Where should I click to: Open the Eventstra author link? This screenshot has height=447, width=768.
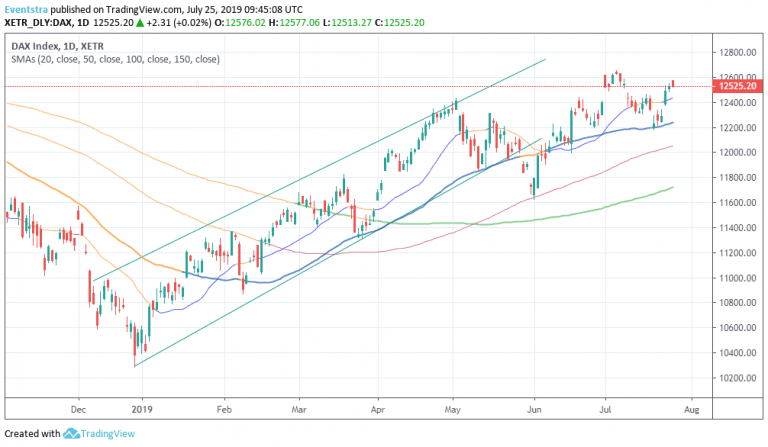click(28, 7)
